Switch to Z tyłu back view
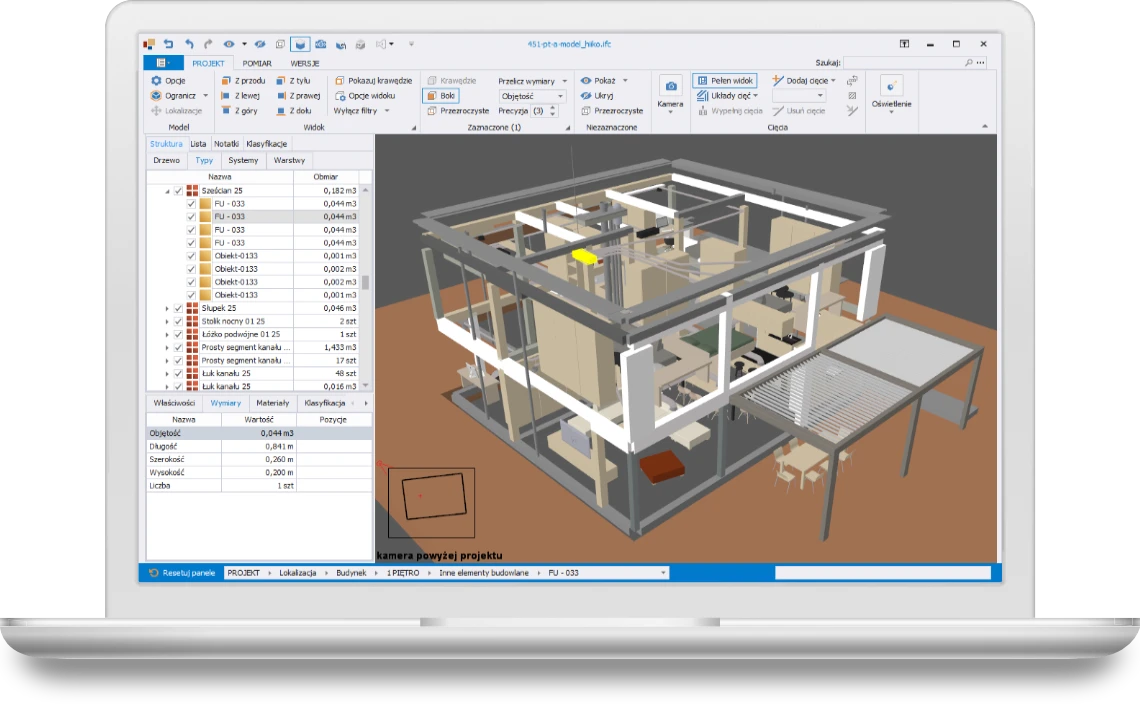Screen dimensions: 1140x710 [x=293, y=81]
